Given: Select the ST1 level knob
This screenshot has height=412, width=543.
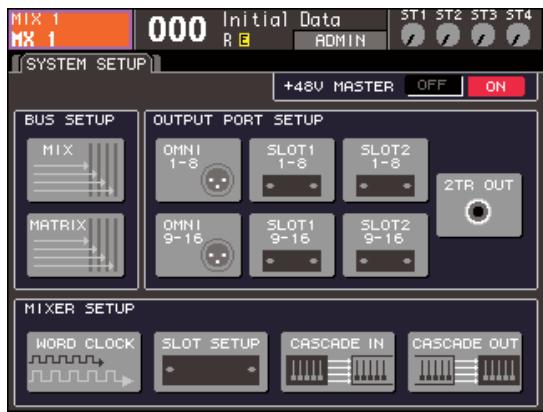Looking at the screenshot, I should 413,36.
